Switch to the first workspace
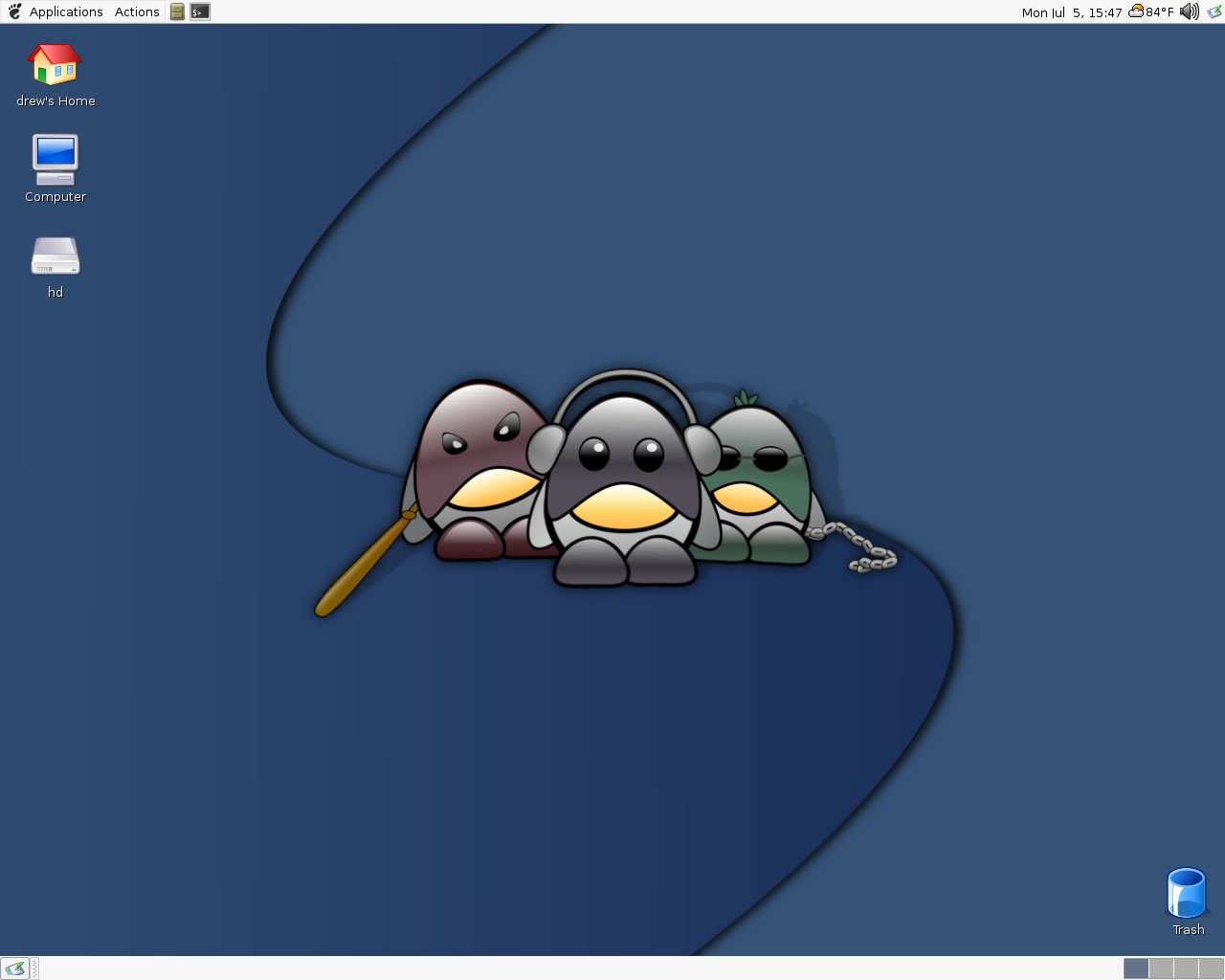This screenshot has height=980, width=1225. (1136, 969)
